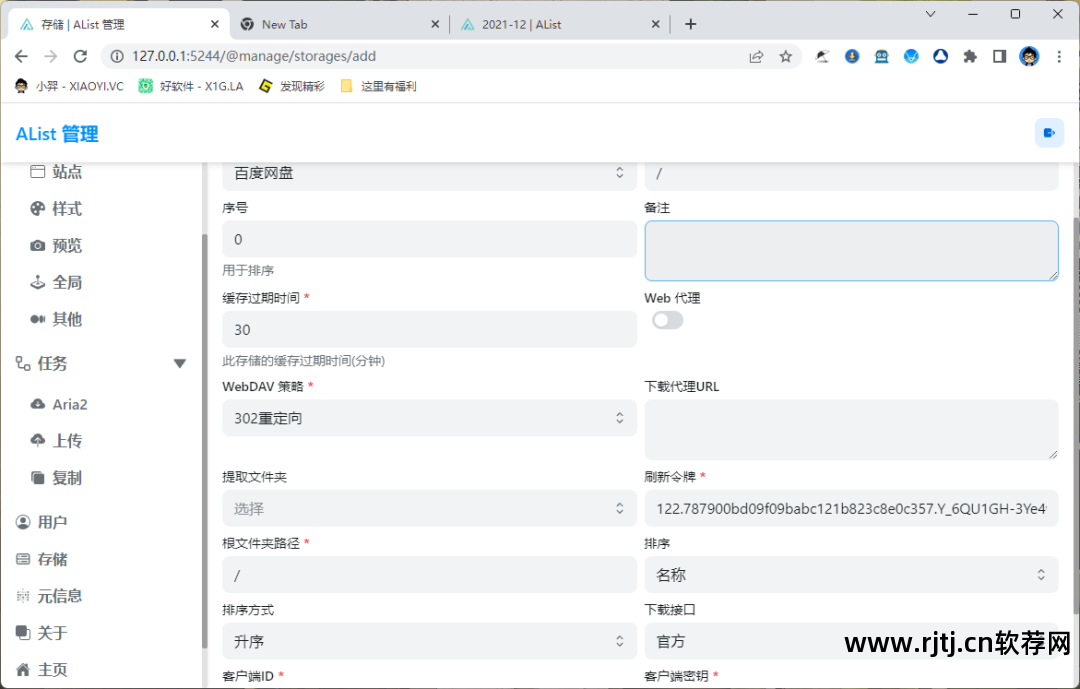Enable the Web 代理 switch
The width and height of the screenshot is (1080, 689).
667,319
